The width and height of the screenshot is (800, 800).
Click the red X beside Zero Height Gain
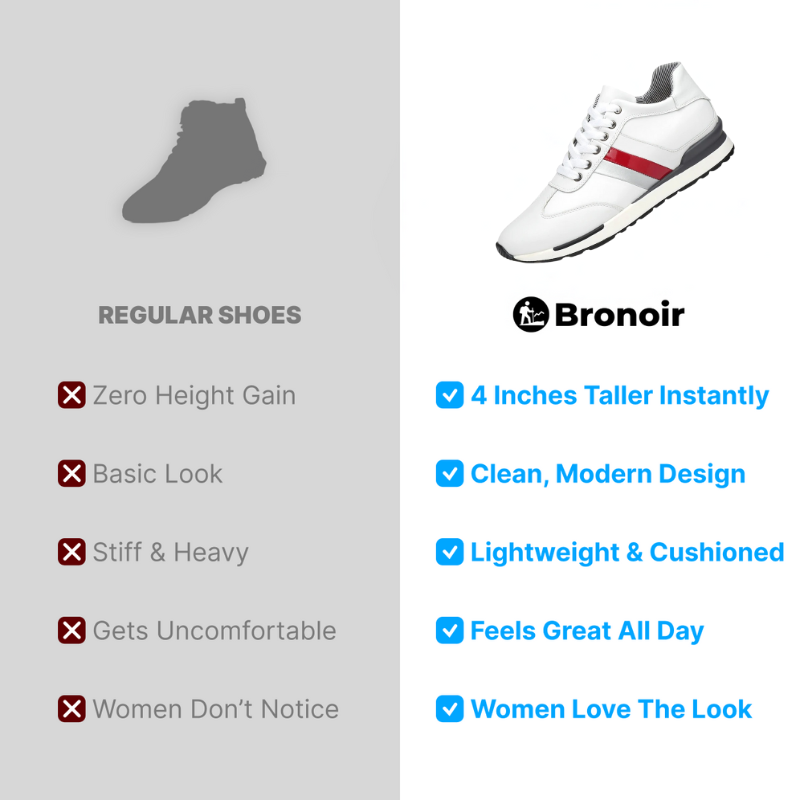(x=71, y=395)
